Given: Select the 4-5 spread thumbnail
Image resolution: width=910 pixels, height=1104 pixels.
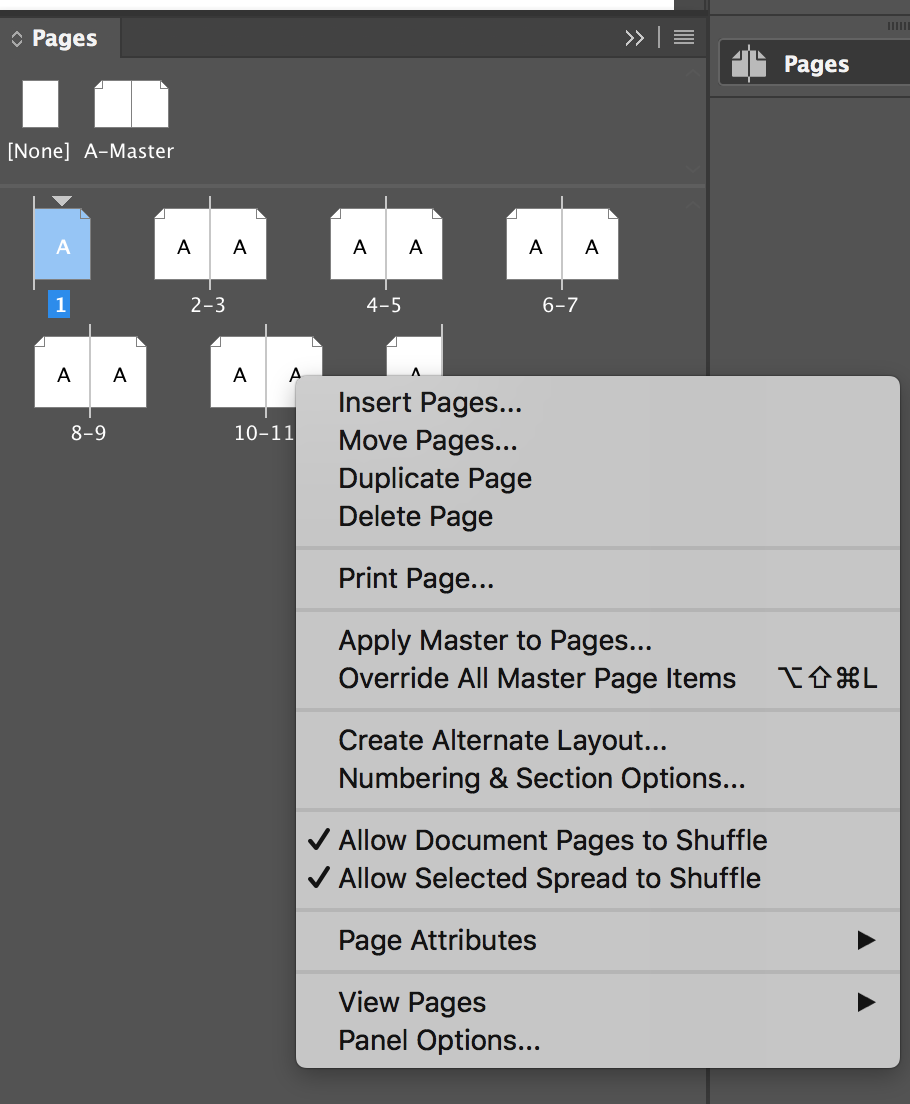Looking at the screenshot, I should click(386, 246).
